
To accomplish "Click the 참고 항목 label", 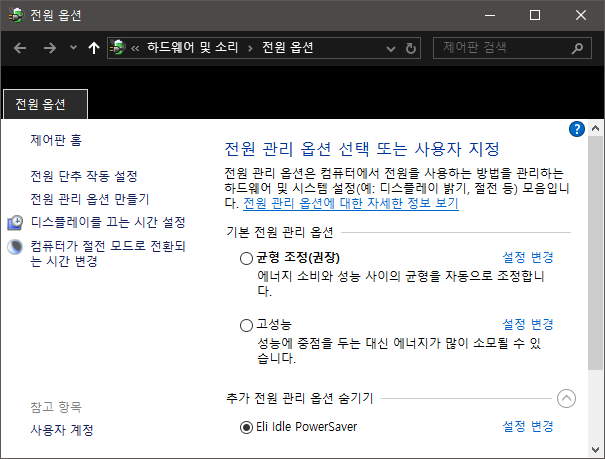I will pos(56,407).
